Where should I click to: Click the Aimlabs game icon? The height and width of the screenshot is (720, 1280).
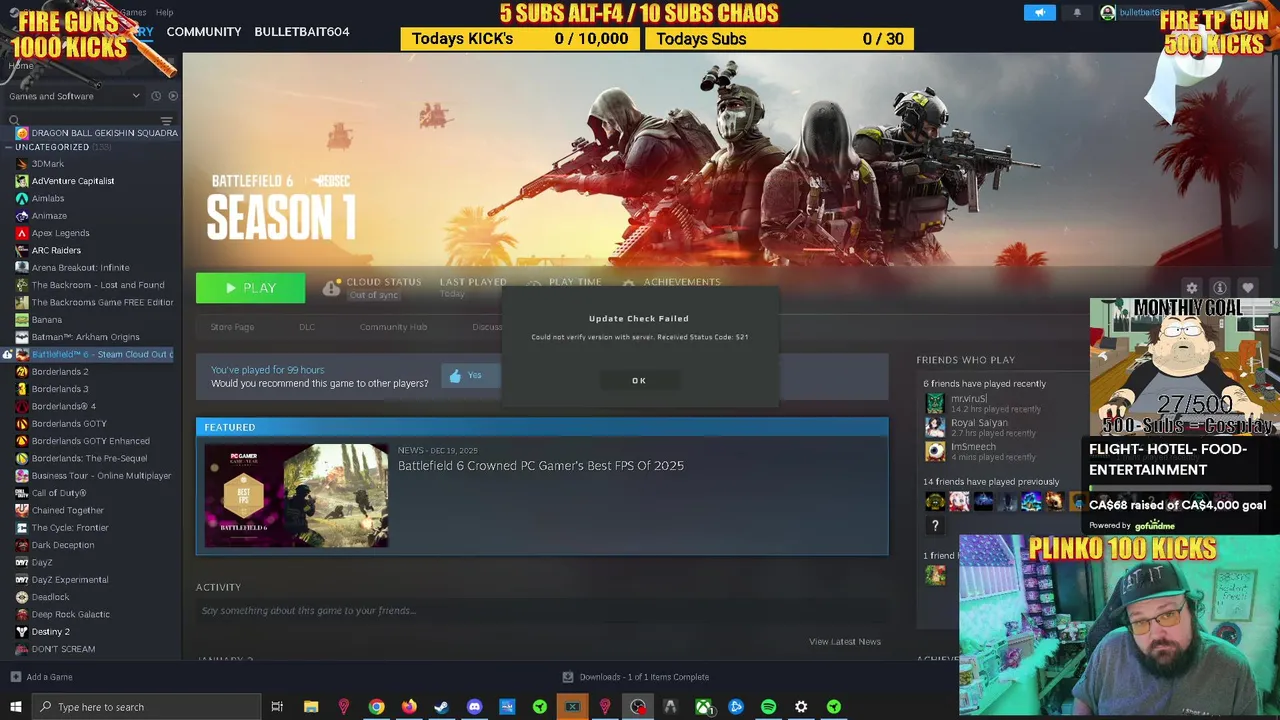pyautogui.click(x=21, y=198)
